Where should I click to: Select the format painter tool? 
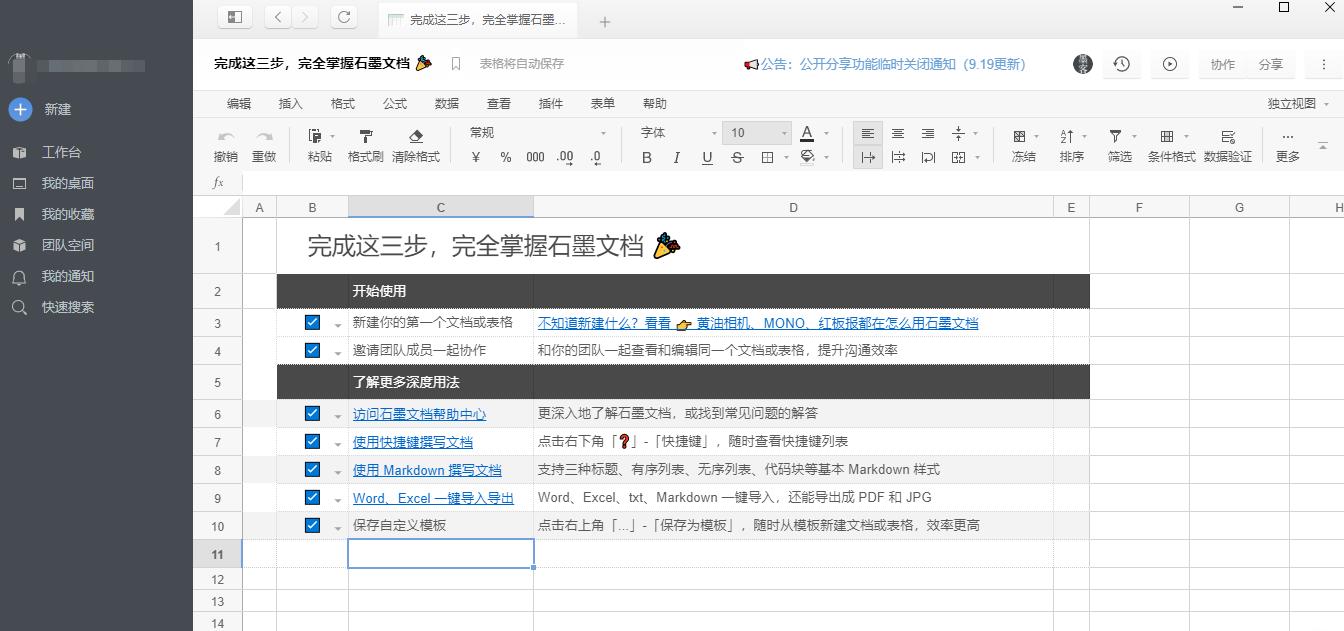[x=365, y=145]
